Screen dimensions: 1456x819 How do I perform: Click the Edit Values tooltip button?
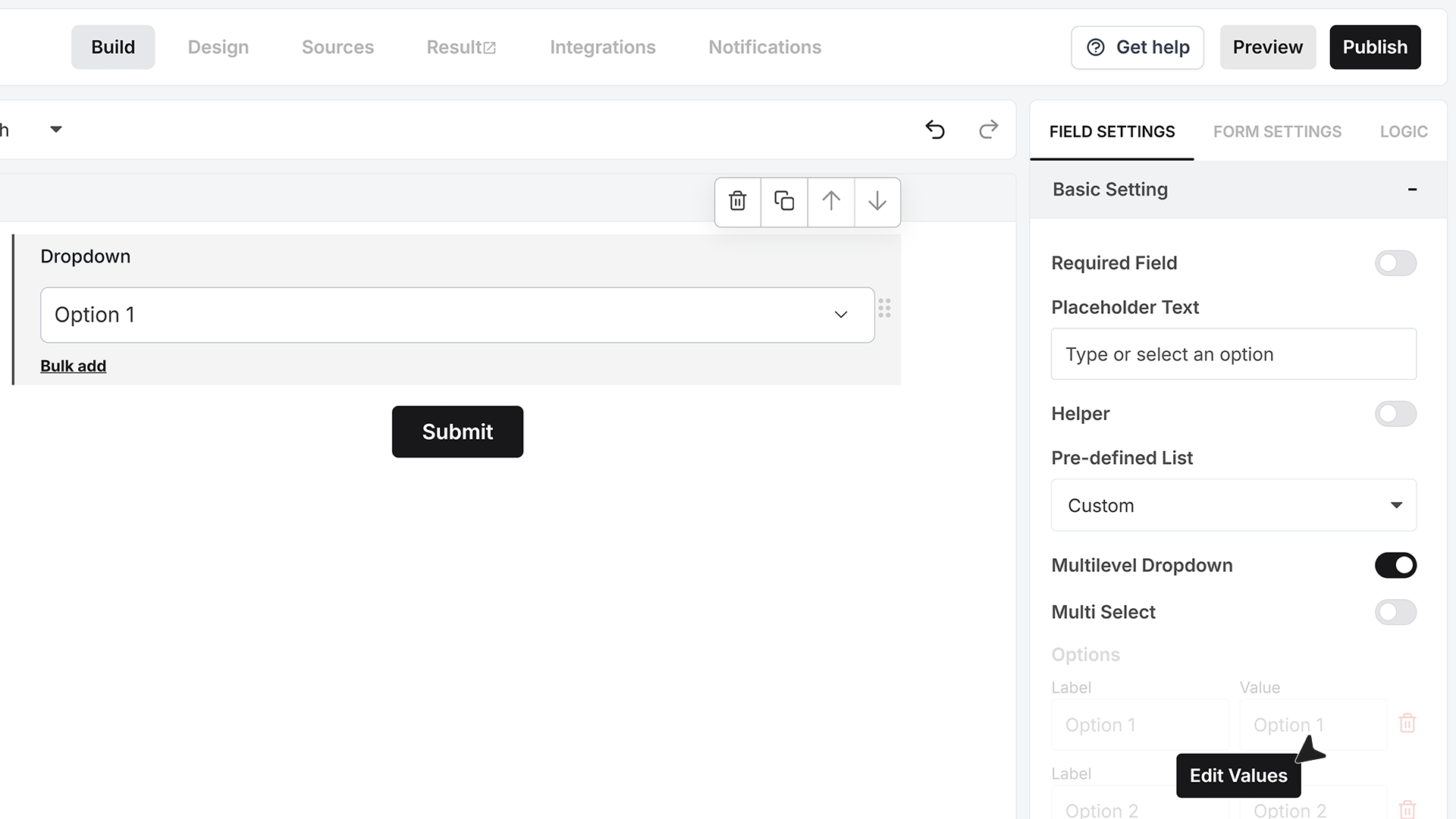pos(1238,776)
